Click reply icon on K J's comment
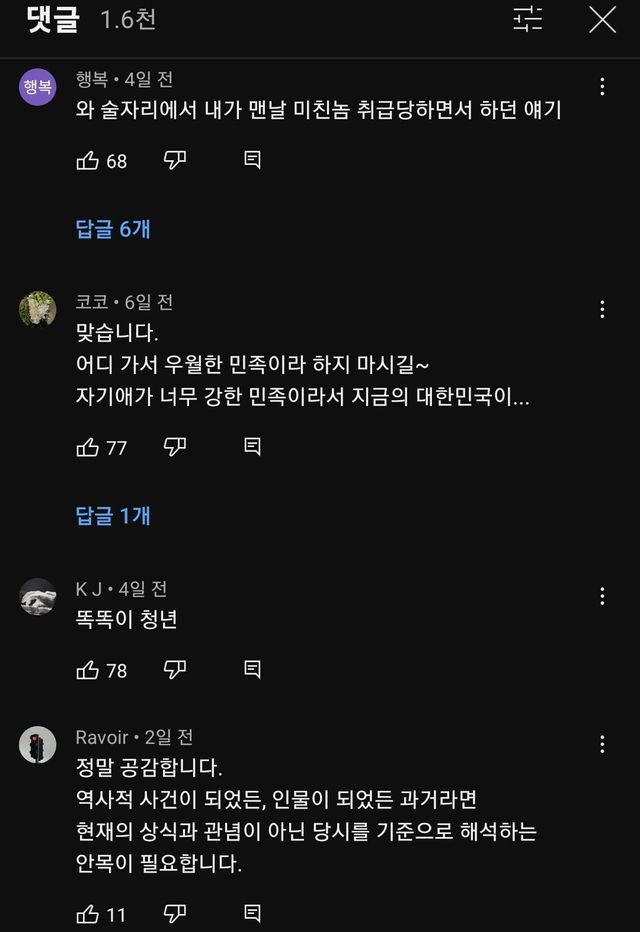Screen dimensions: 640x932 pos(253,670)
